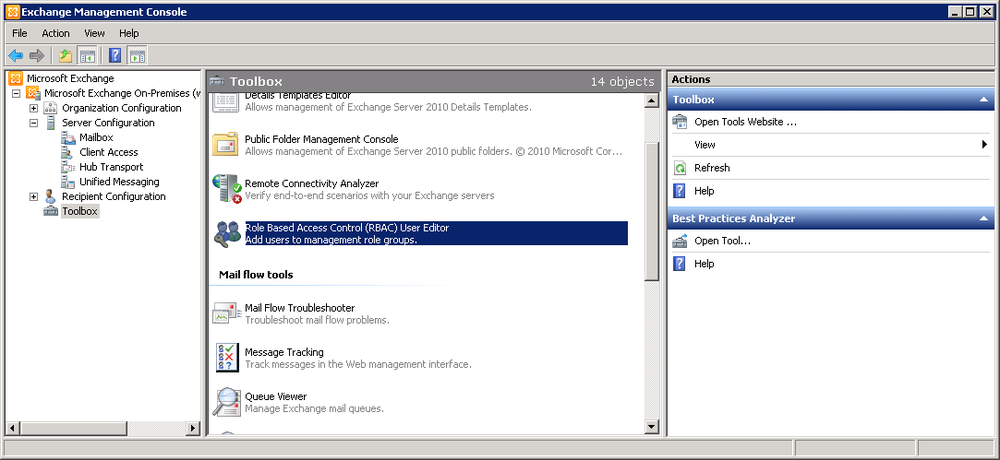Collapse the Toolbox actions section

pos(983,100)
